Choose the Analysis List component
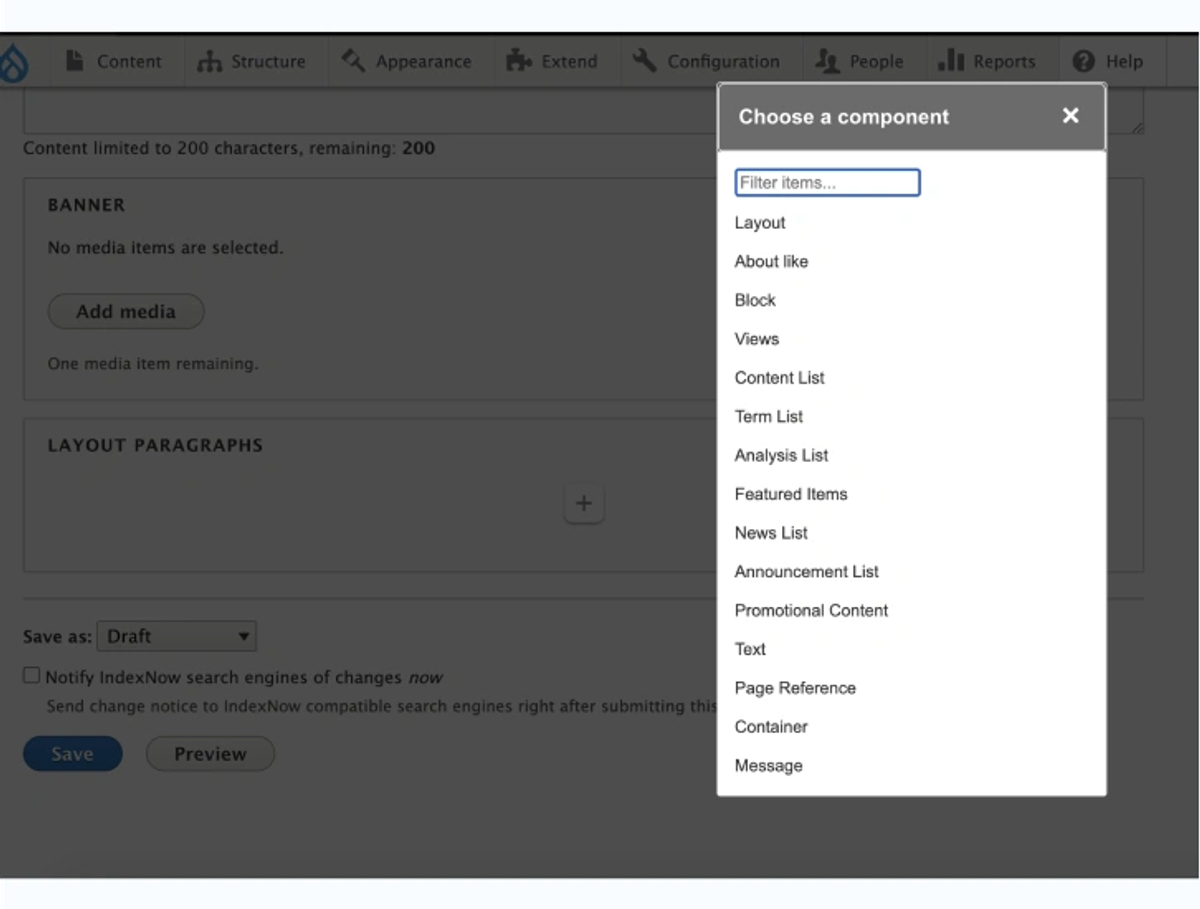Viewport: 1200px width, 909px height. point(782,456)
